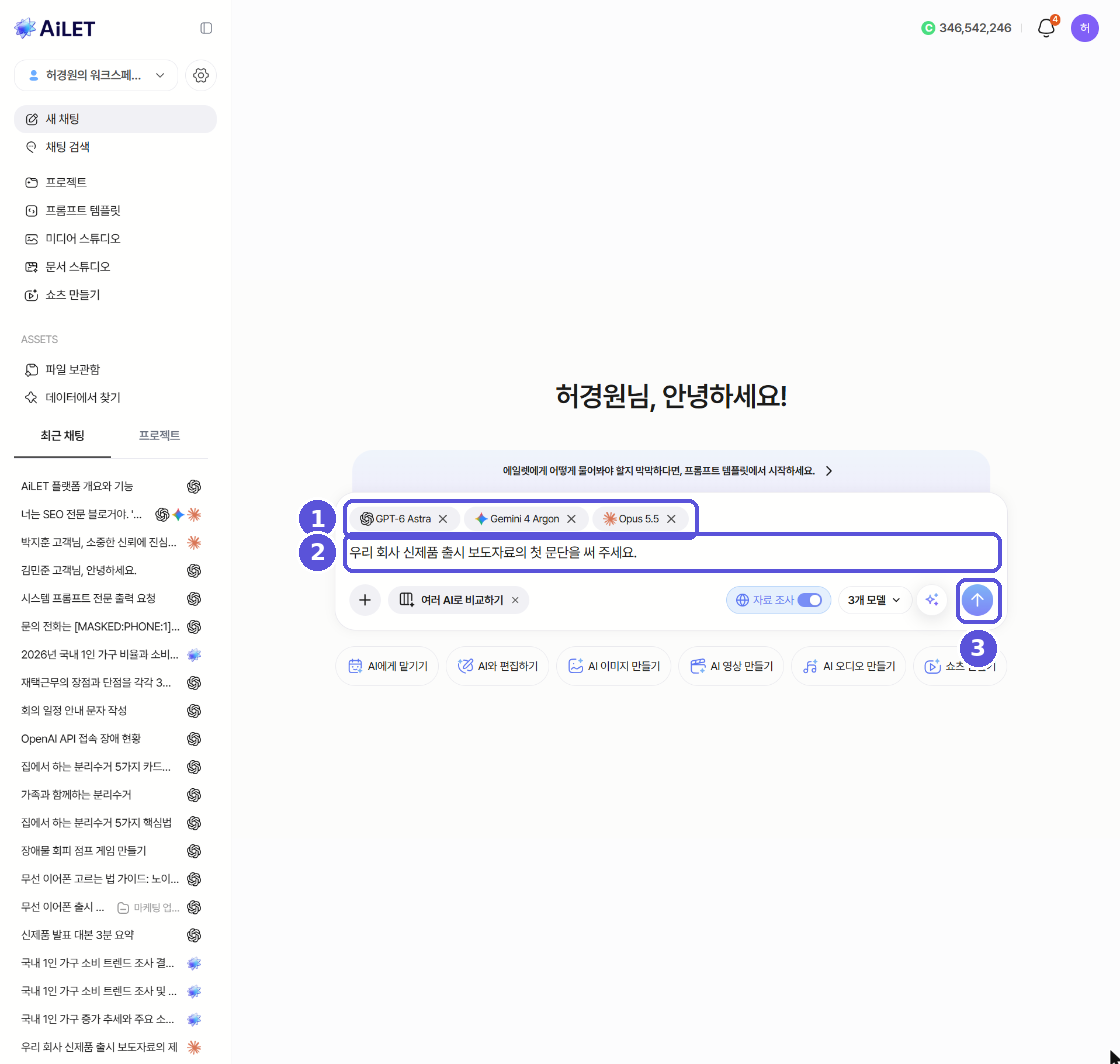This screenshot has height=1064, width=1120.
Task: Expand the 허경원의 워크스페이스 dropdown
Action: tap(96, 75)
